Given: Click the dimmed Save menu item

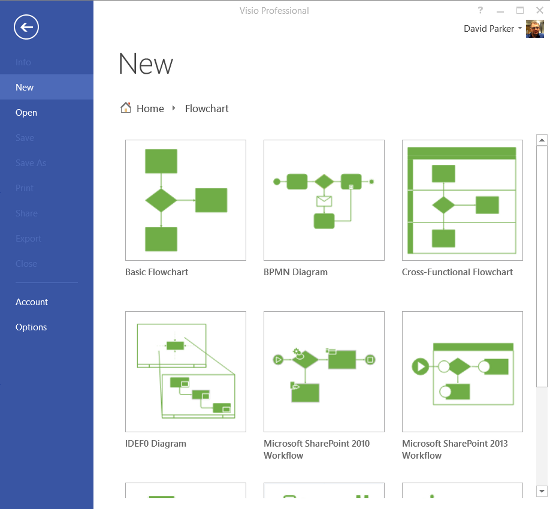Looking at the screenshot, I should pos(25,138).
